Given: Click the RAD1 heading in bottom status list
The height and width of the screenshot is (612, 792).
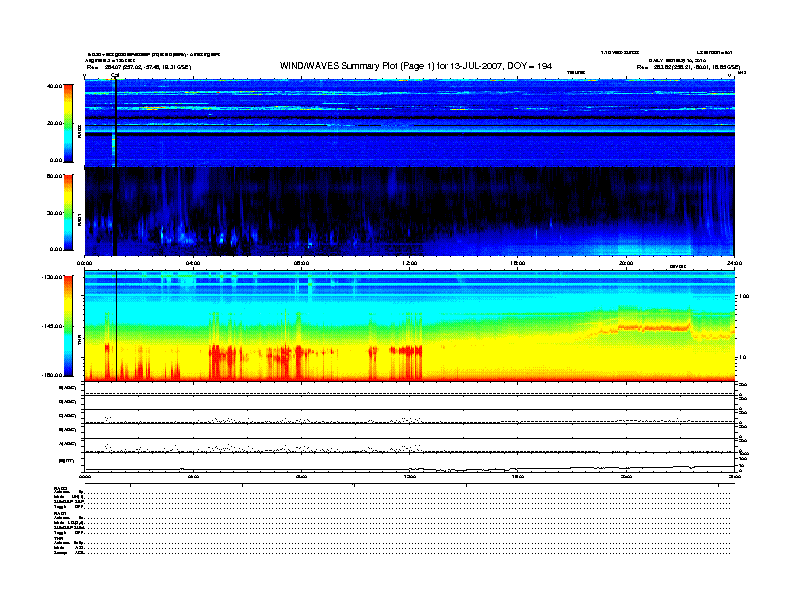Looking at the screenshot, I should pos(61,514).
